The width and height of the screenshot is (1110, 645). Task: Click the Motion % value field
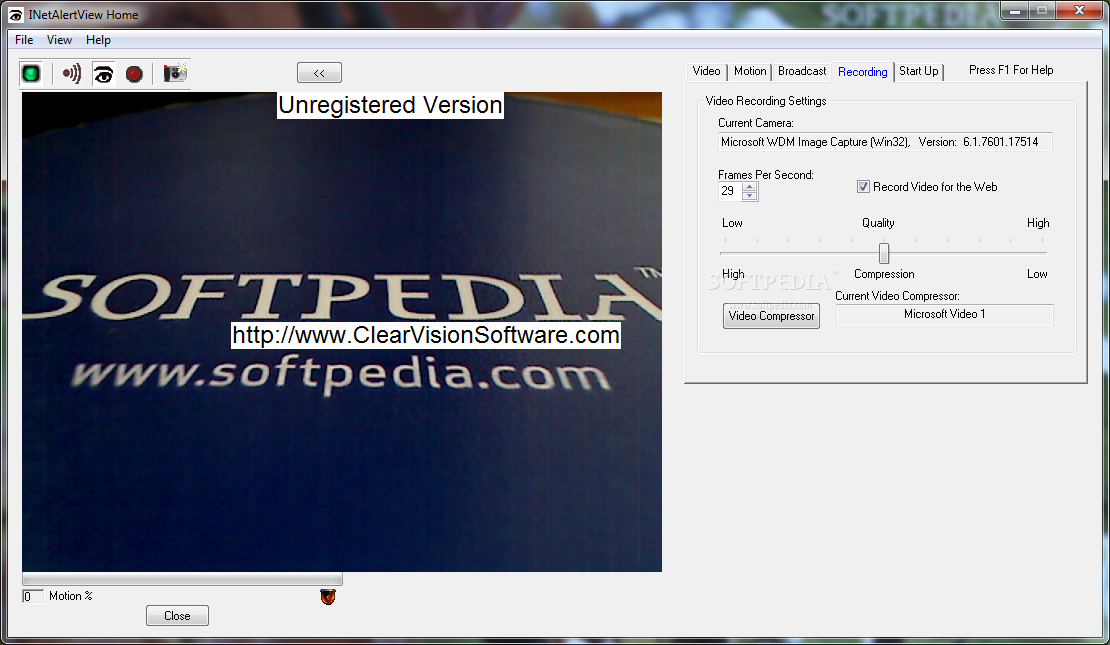coord(33,596)
